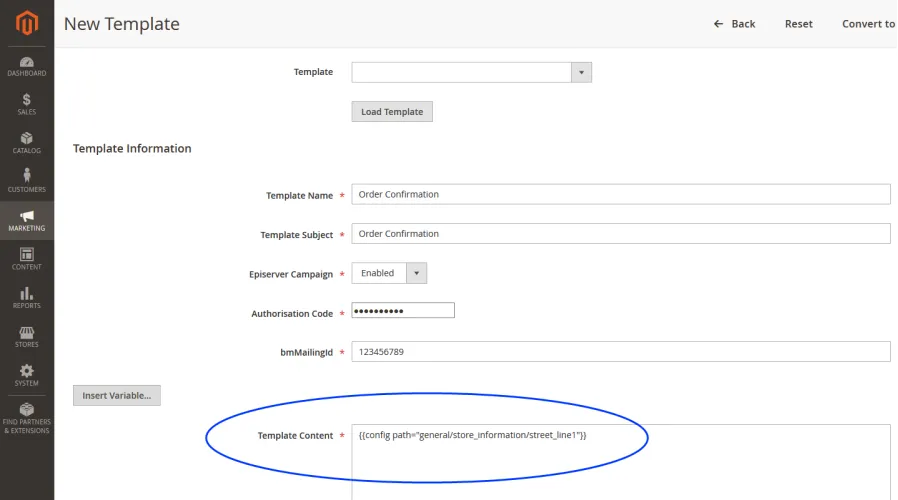Open the Catalog box icon

pos(26,138)
